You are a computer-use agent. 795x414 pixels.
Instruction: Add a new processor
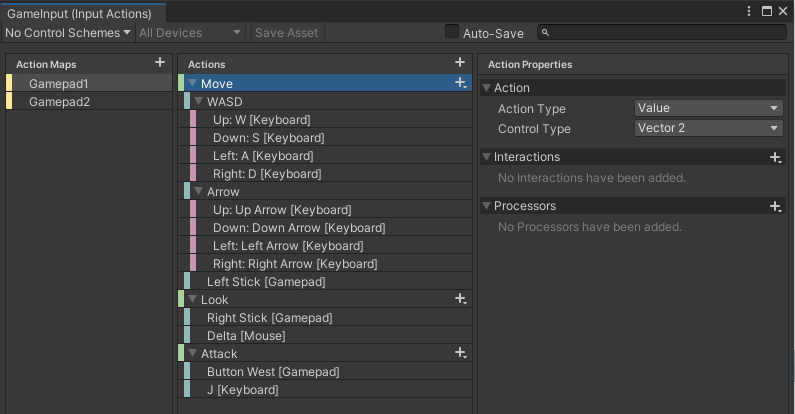[x=775, y=206]
